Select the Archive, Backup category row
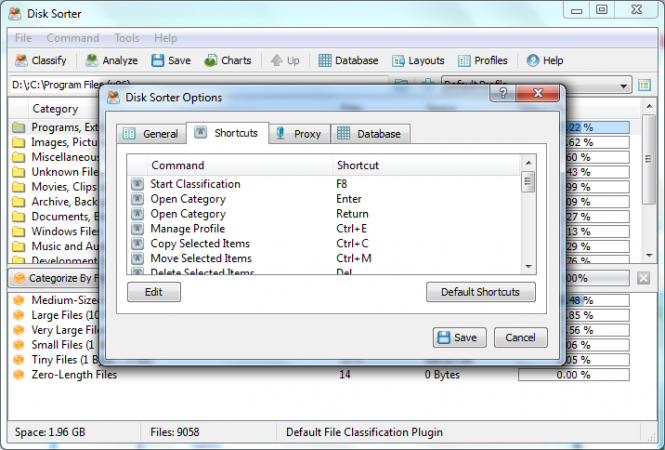Viewport: 665px width, 450px height. [55, 201]
